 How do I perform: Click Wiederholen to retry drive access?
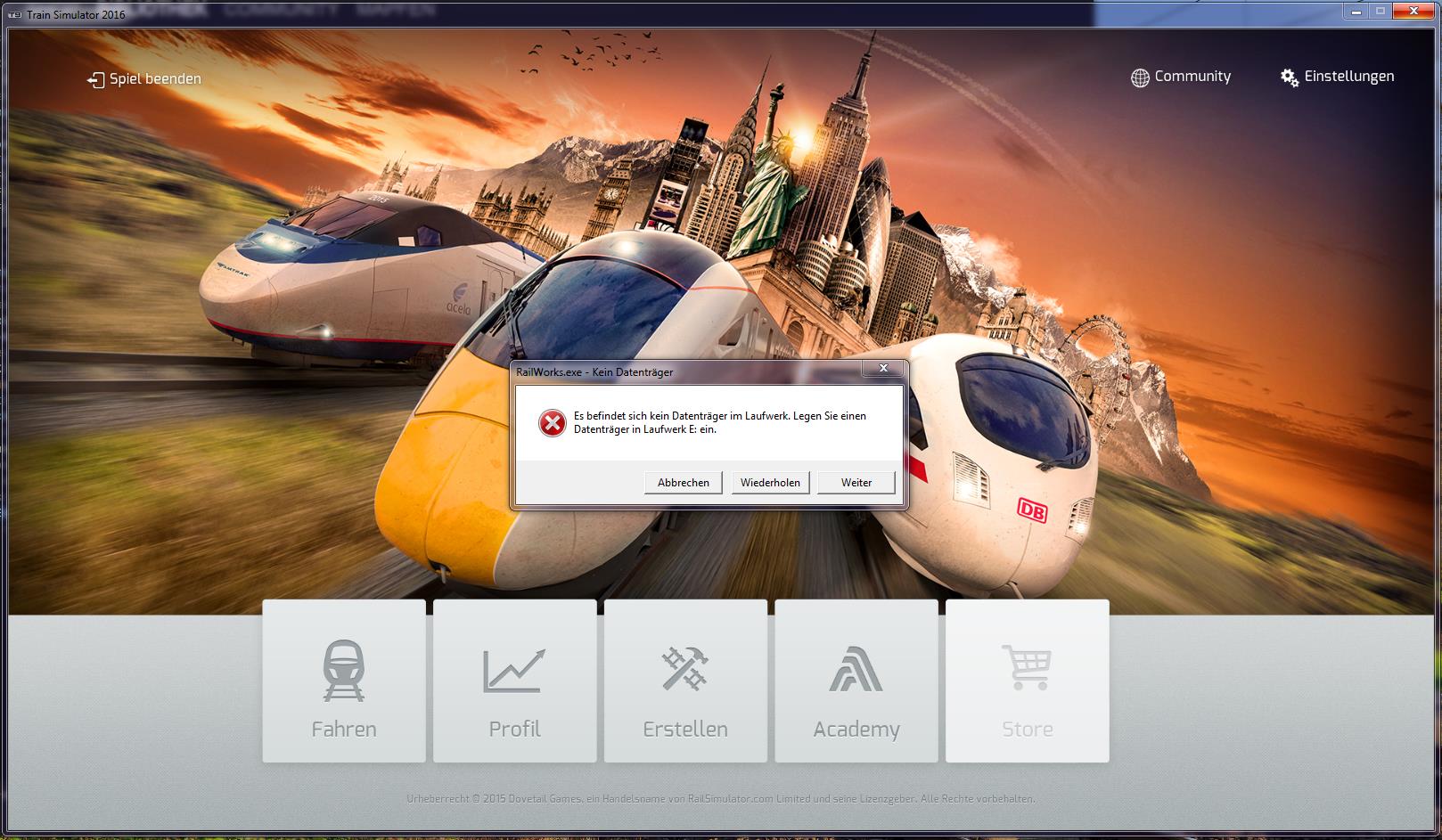770,482
